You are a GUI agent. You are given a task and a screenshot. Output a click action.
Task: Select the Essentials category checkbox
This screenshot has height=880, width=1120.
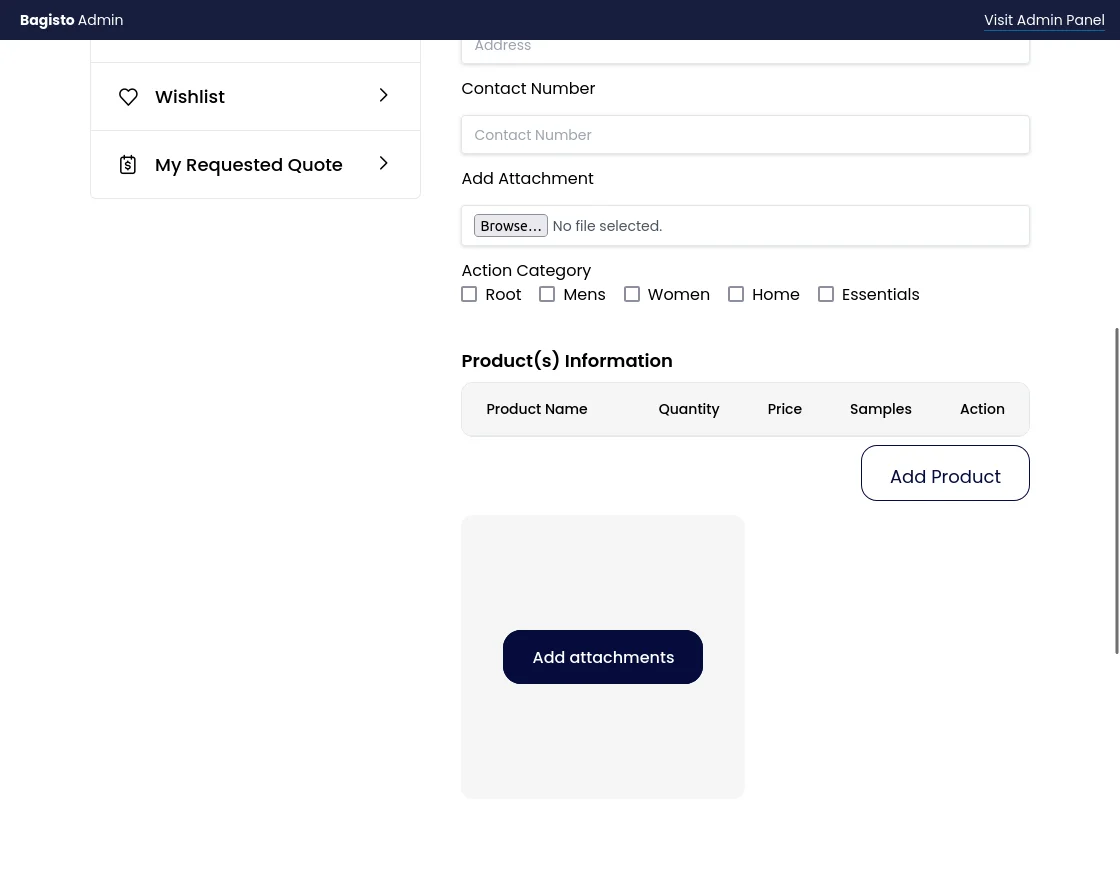826,295
